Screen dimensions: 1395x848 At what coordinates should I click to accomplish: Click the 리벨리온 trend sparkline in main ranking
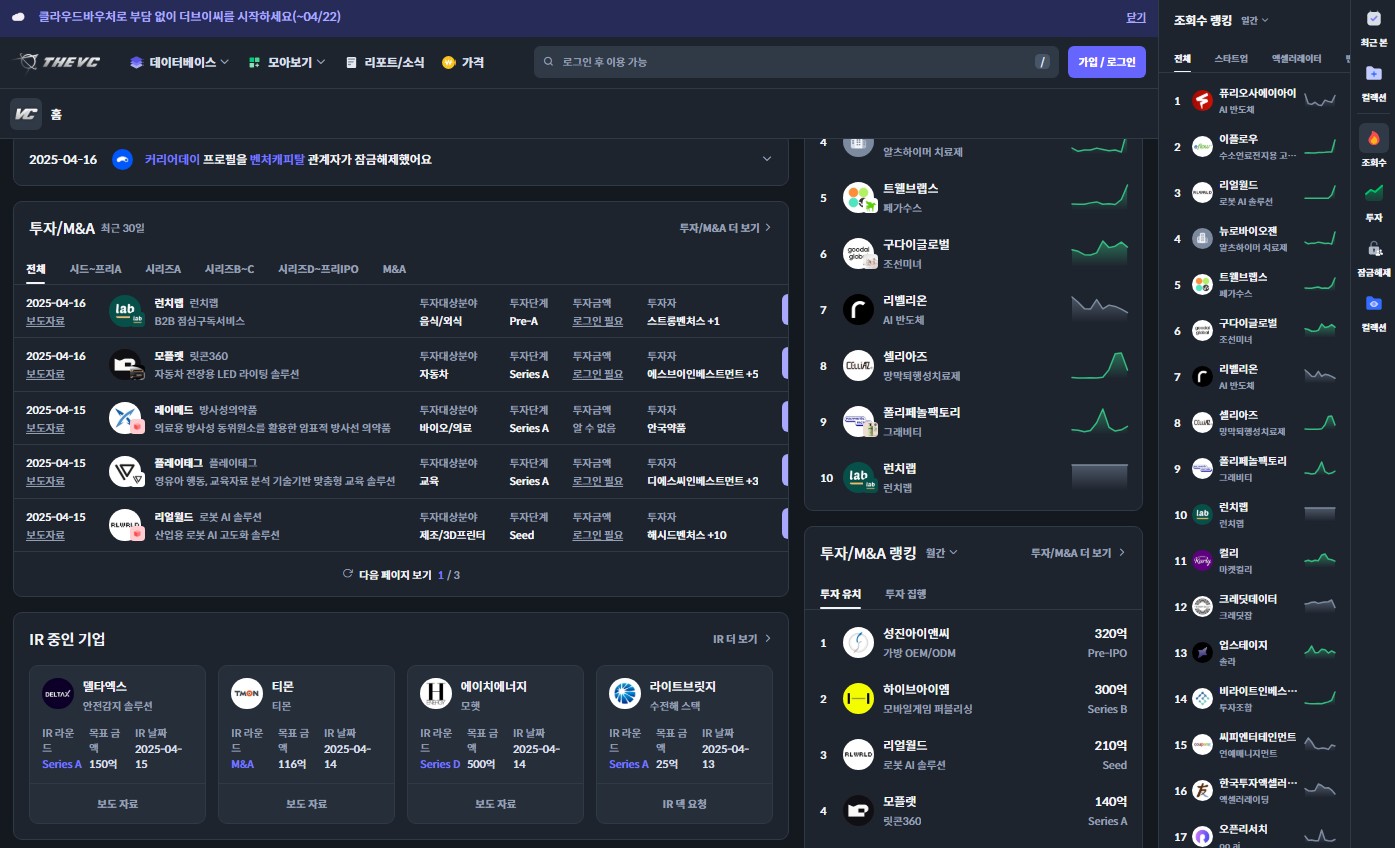[x=1100, y=308]
